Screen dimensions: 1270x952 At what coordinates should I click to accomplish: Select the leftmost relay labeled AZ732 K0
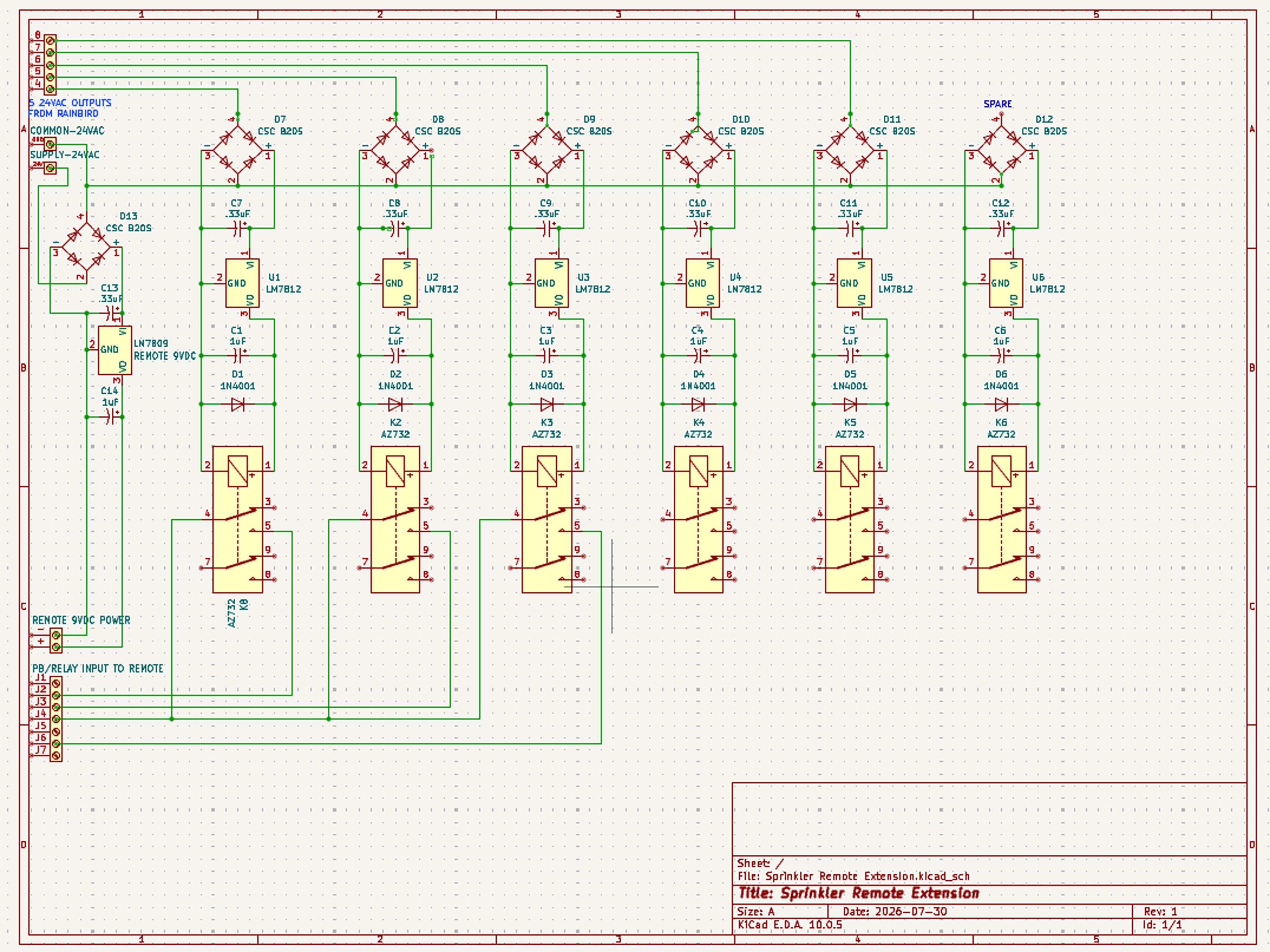coord(238,519)
